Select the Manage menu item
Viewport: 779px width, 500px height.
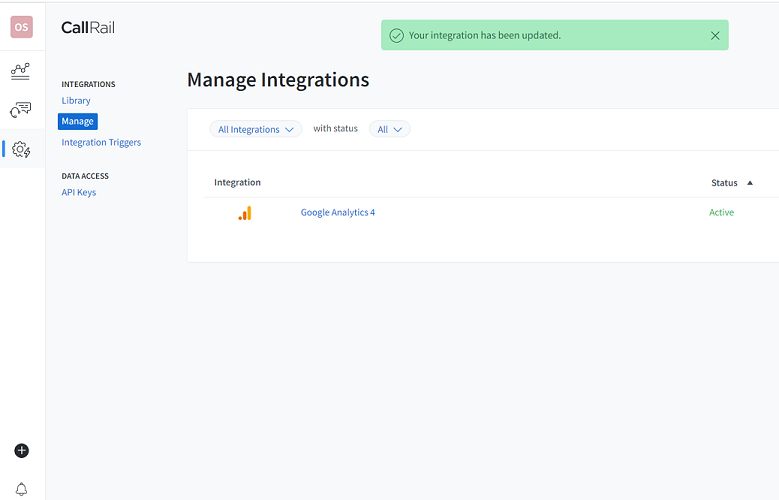78,121
